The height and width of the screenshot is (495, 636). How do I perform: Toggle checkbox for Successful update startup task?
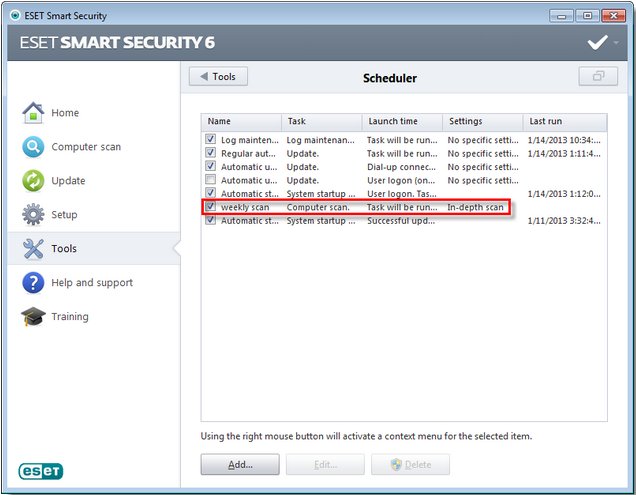click(x=210, y=220)
